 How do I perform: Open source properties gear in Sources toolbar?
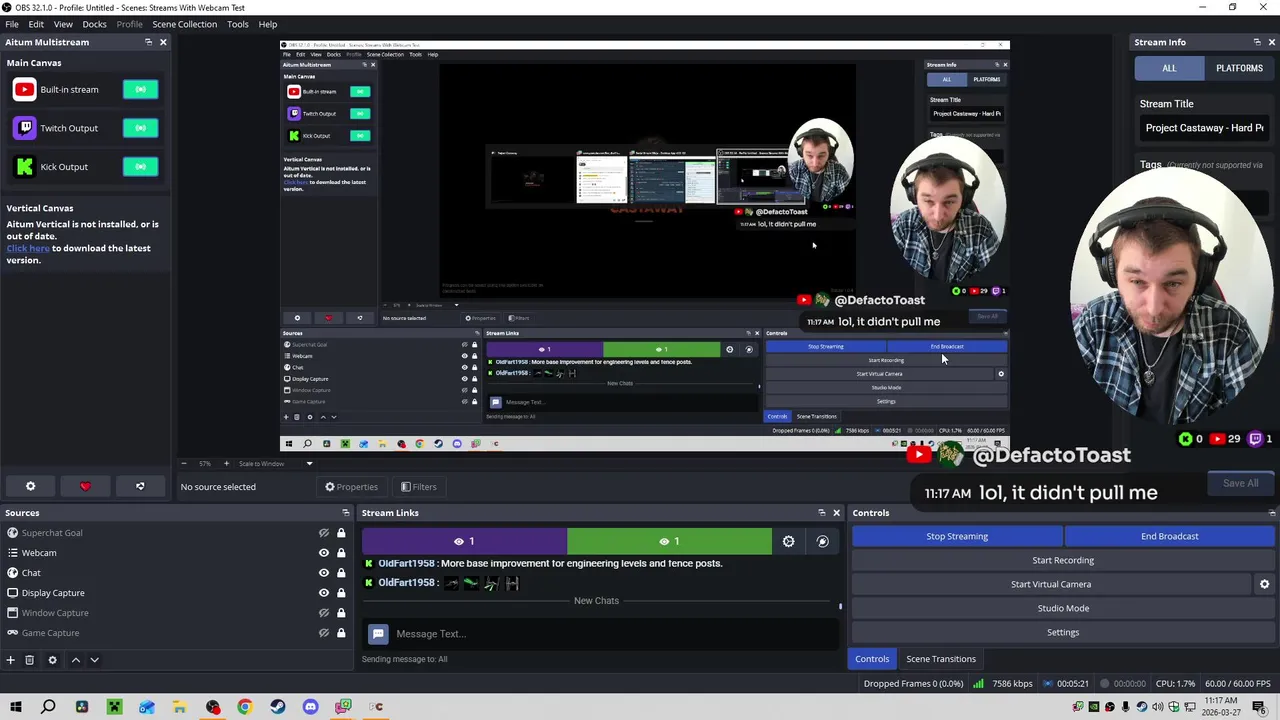coord(52,660)
